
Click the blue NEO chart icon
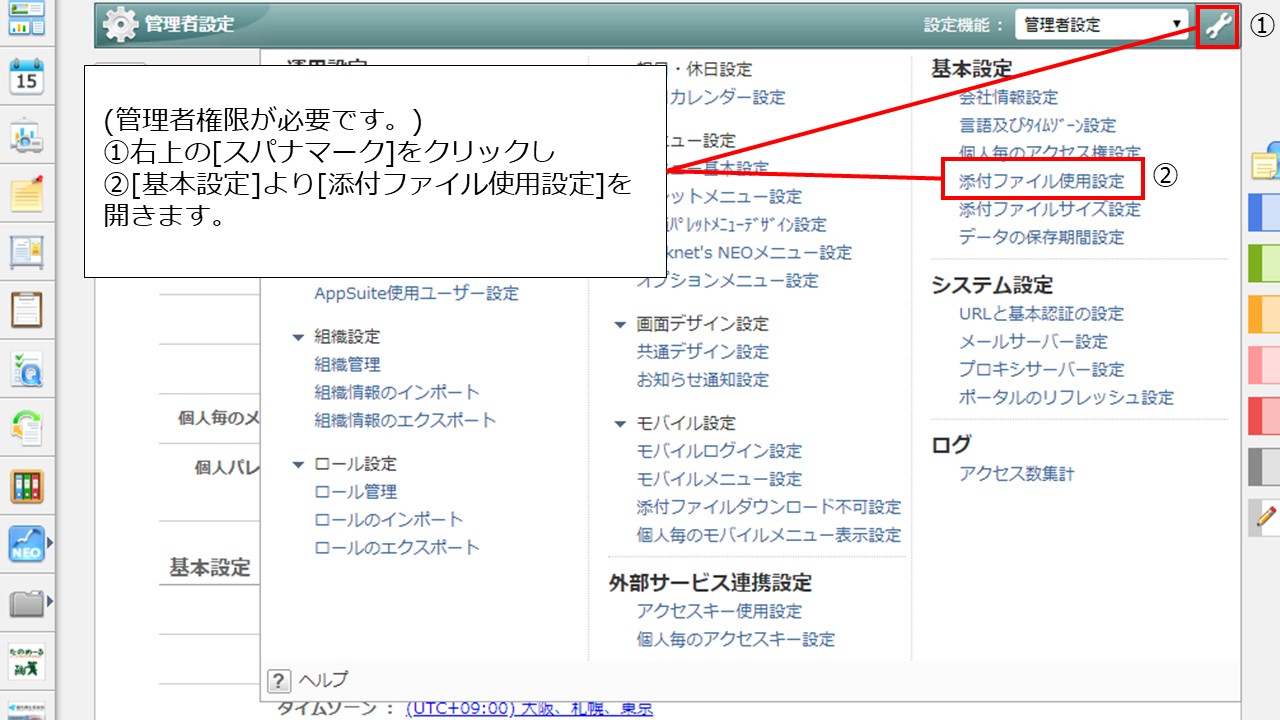click(27, 543)
